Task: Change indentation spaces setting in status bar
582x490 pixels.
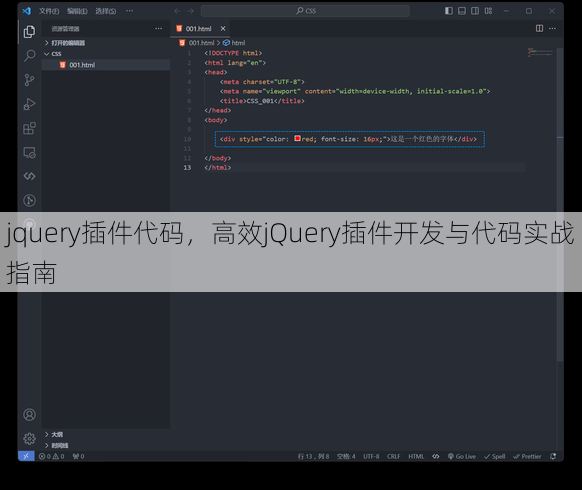Action: [346, 456]
